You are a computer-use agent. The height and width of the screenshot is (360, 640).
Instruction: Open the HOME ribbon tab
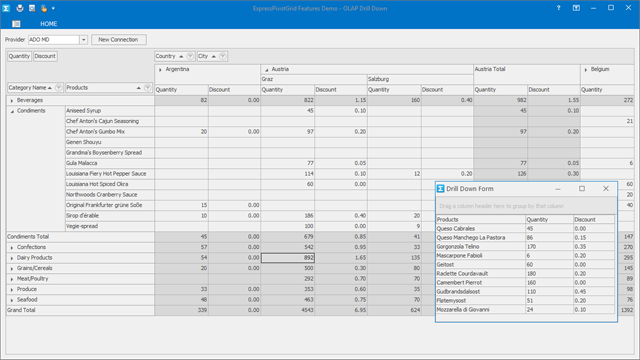click(49, 24)
